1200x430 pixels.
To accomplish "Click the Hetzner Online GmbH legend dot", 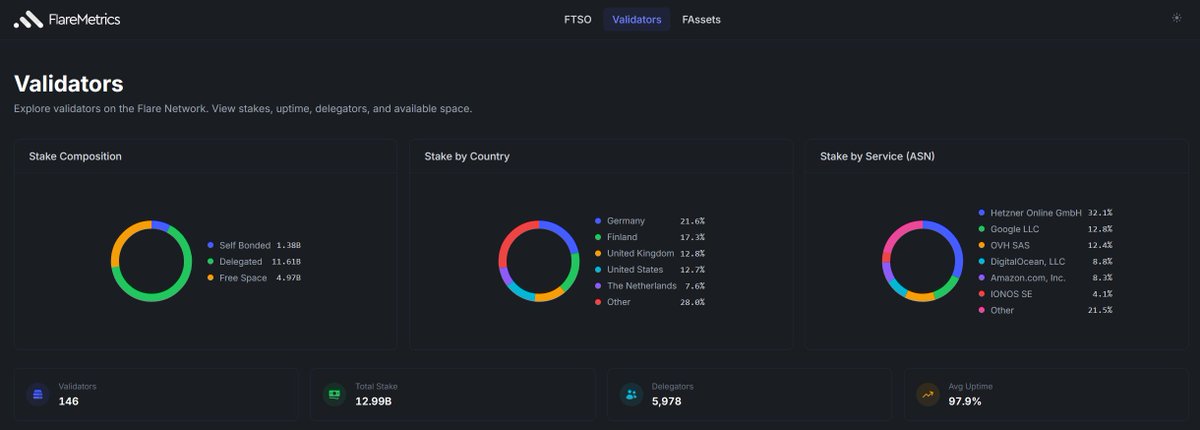I will click(982, 213).
